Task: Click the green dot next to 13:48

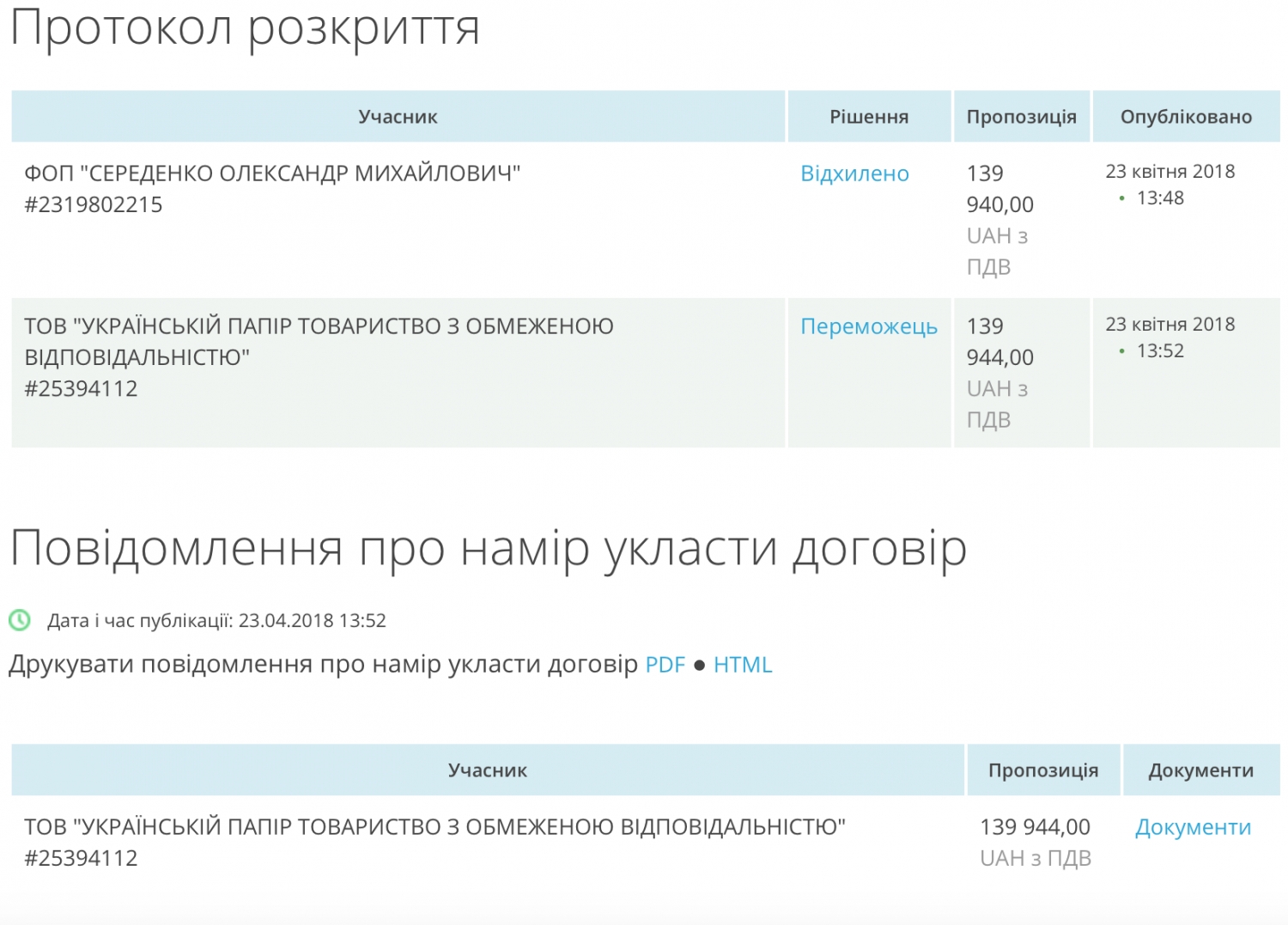Action: [1121, 198]
